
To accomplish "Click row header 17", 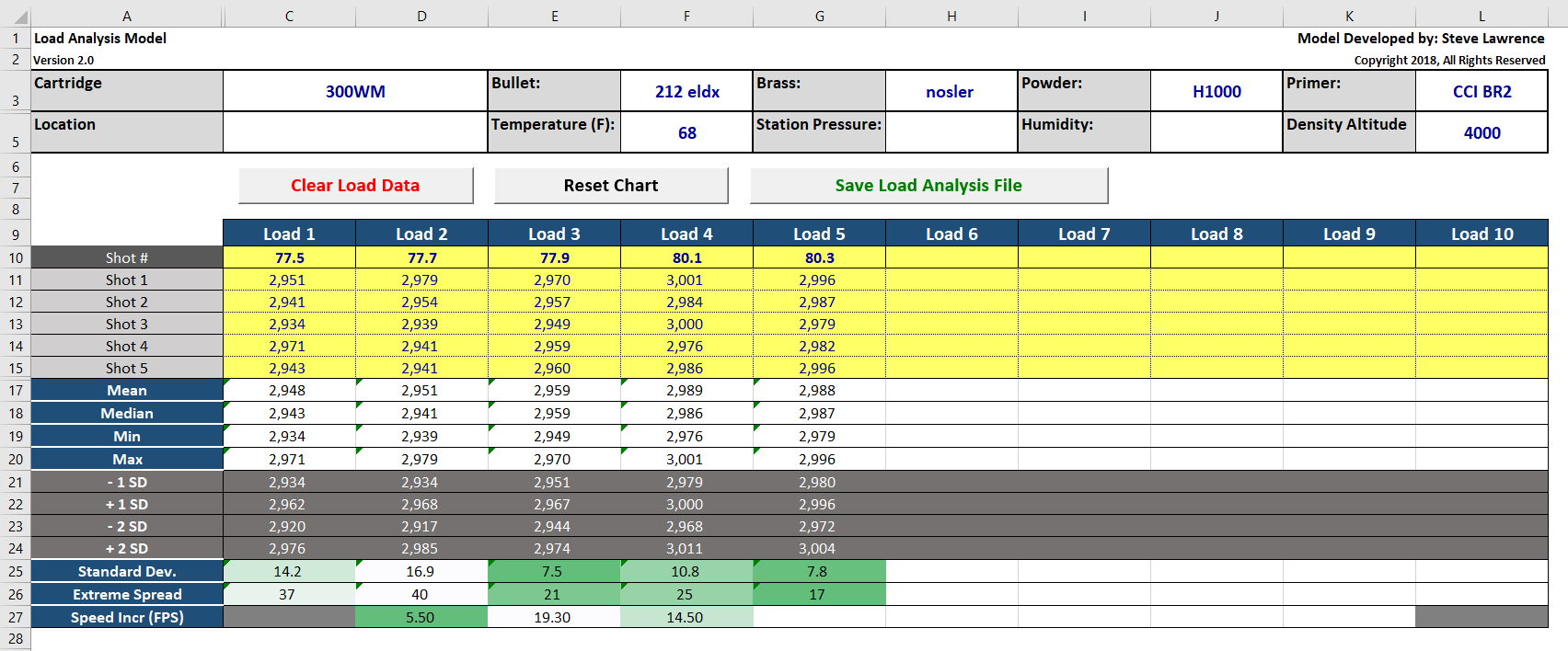I will coord(16,391).
